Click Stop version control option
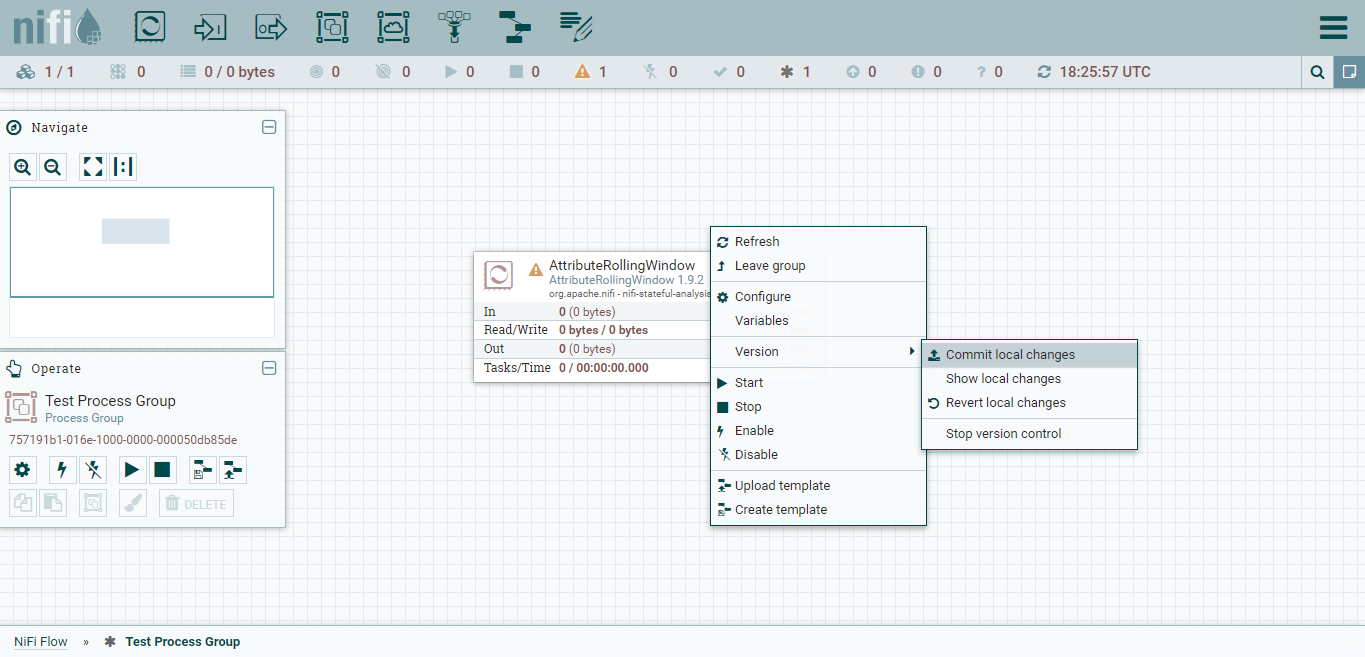 (1003, 434)
